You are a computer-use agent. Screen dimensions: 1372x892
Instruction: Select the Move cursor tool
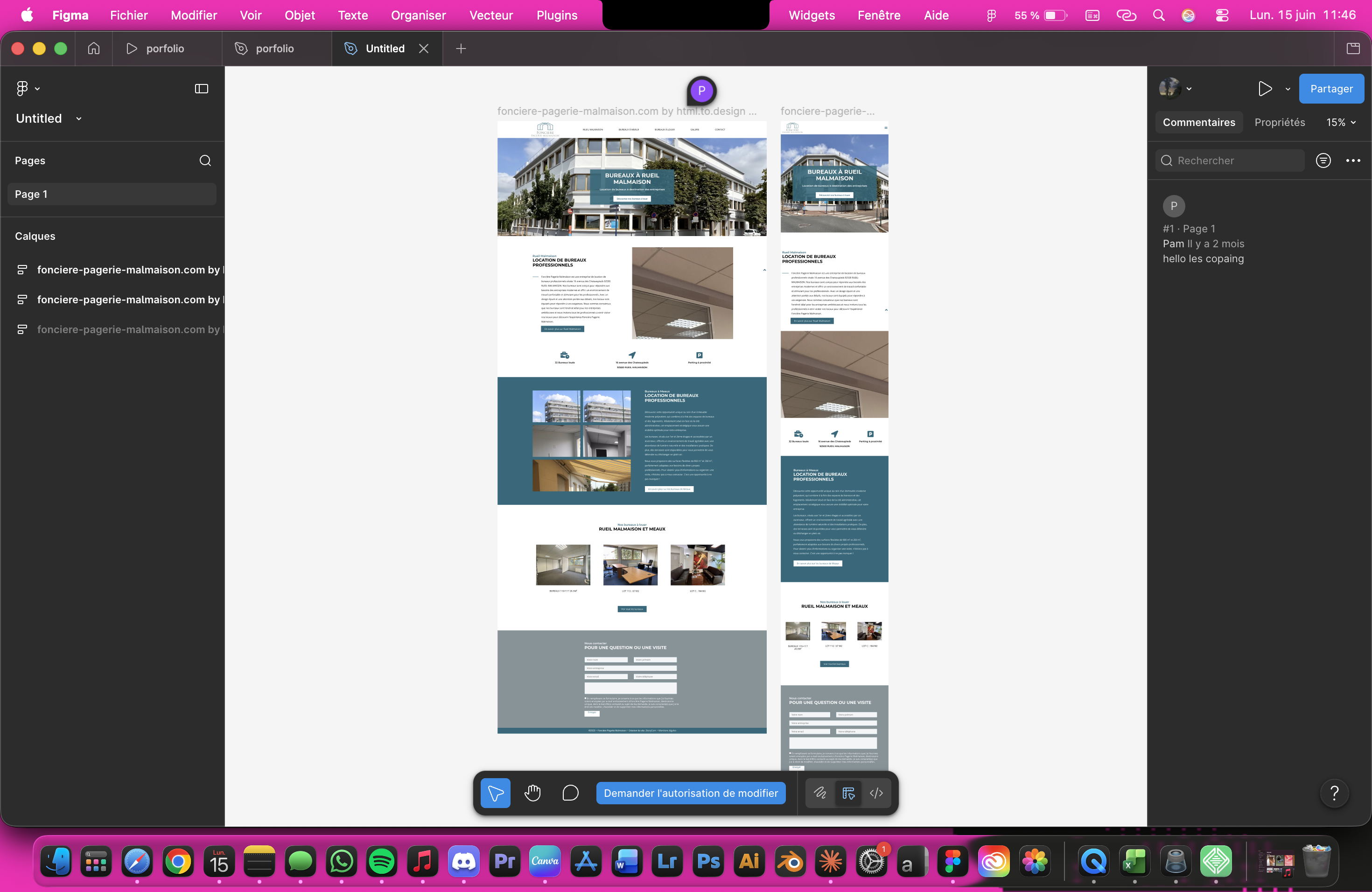(x=495, y=793)
